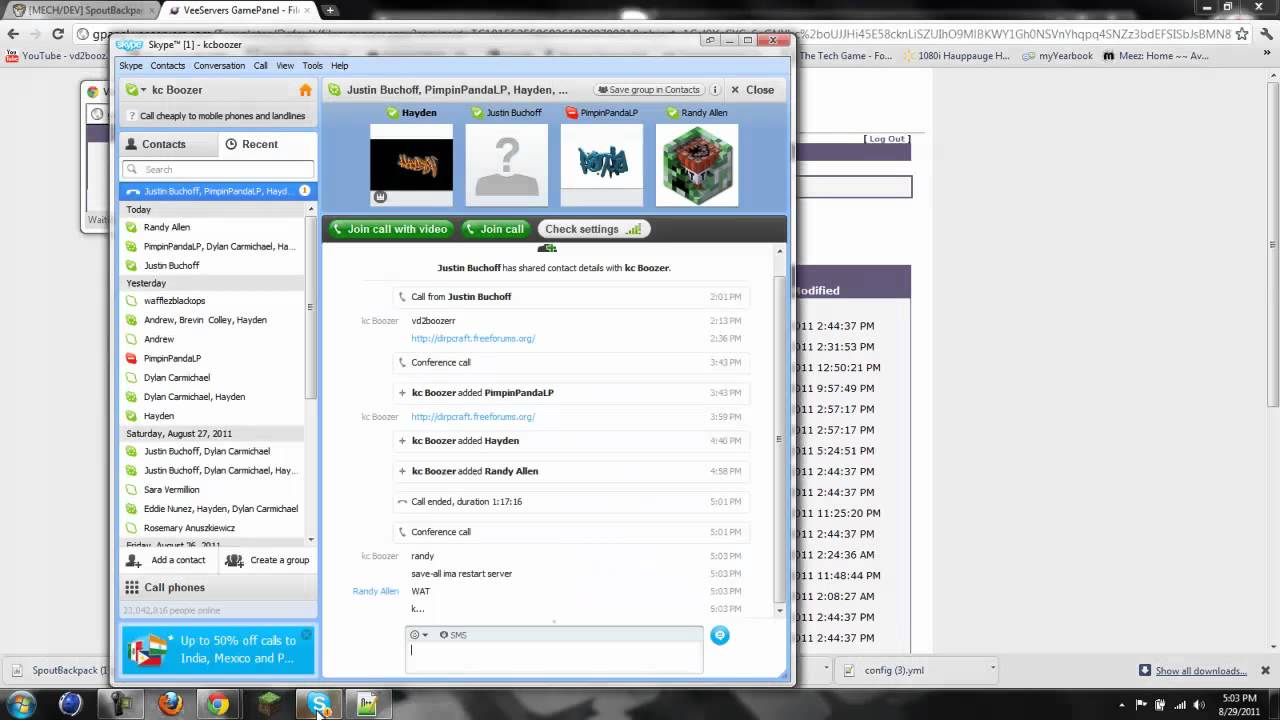Open Windows Start menu
Screen dimensions: 1280x720
point(21,704)
